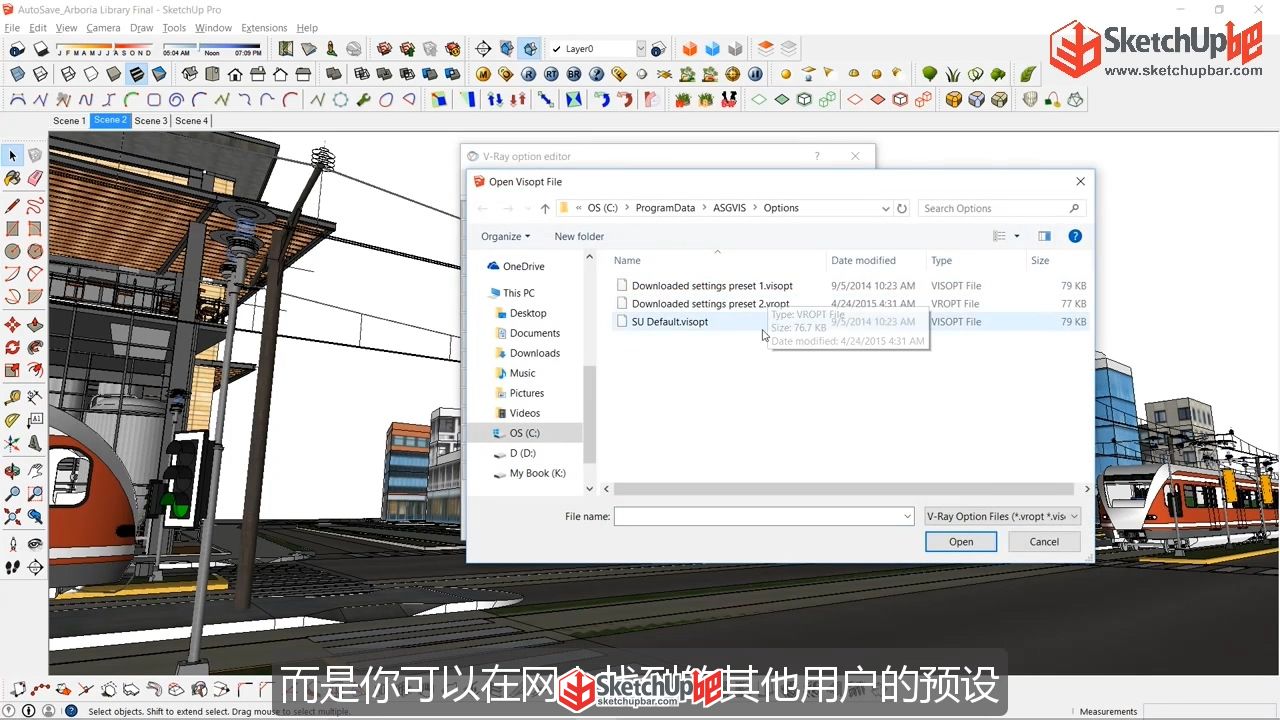
Task: Start V-Ray render R icon
Action: 528,74
